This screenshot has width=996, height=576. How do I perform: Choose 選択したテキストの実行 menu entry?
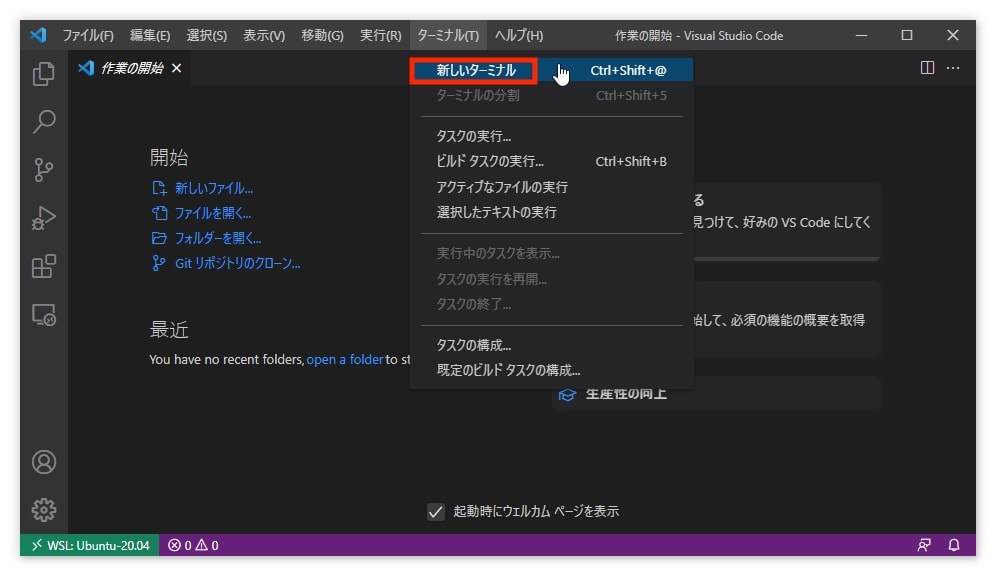tap(551, 212)
